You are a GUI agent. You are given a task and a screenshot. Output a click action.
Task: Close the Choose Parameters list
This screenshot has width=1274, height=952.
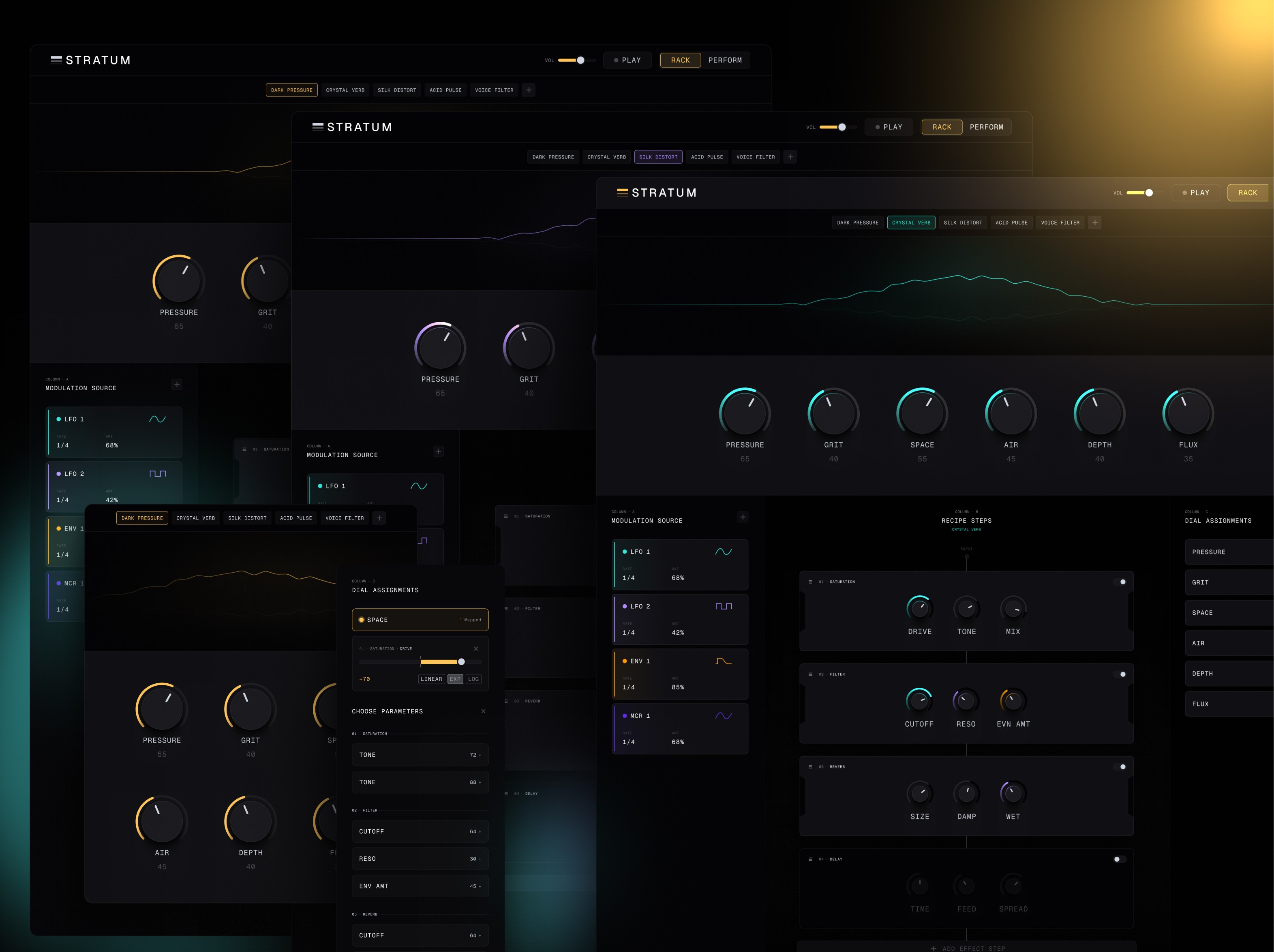tap(483, 711)
